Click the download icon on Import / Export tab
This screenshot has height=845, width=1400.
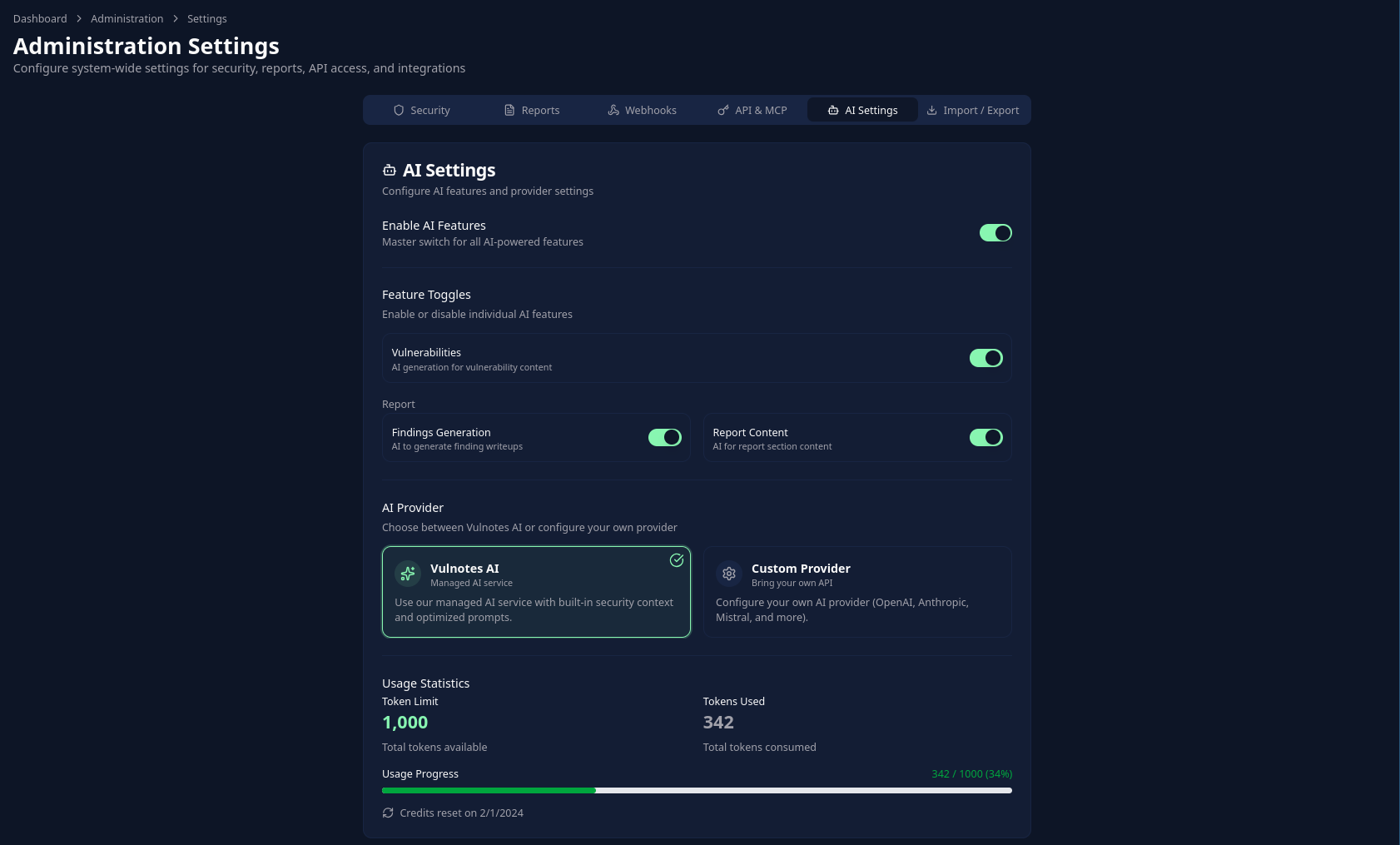coord(932,110)
